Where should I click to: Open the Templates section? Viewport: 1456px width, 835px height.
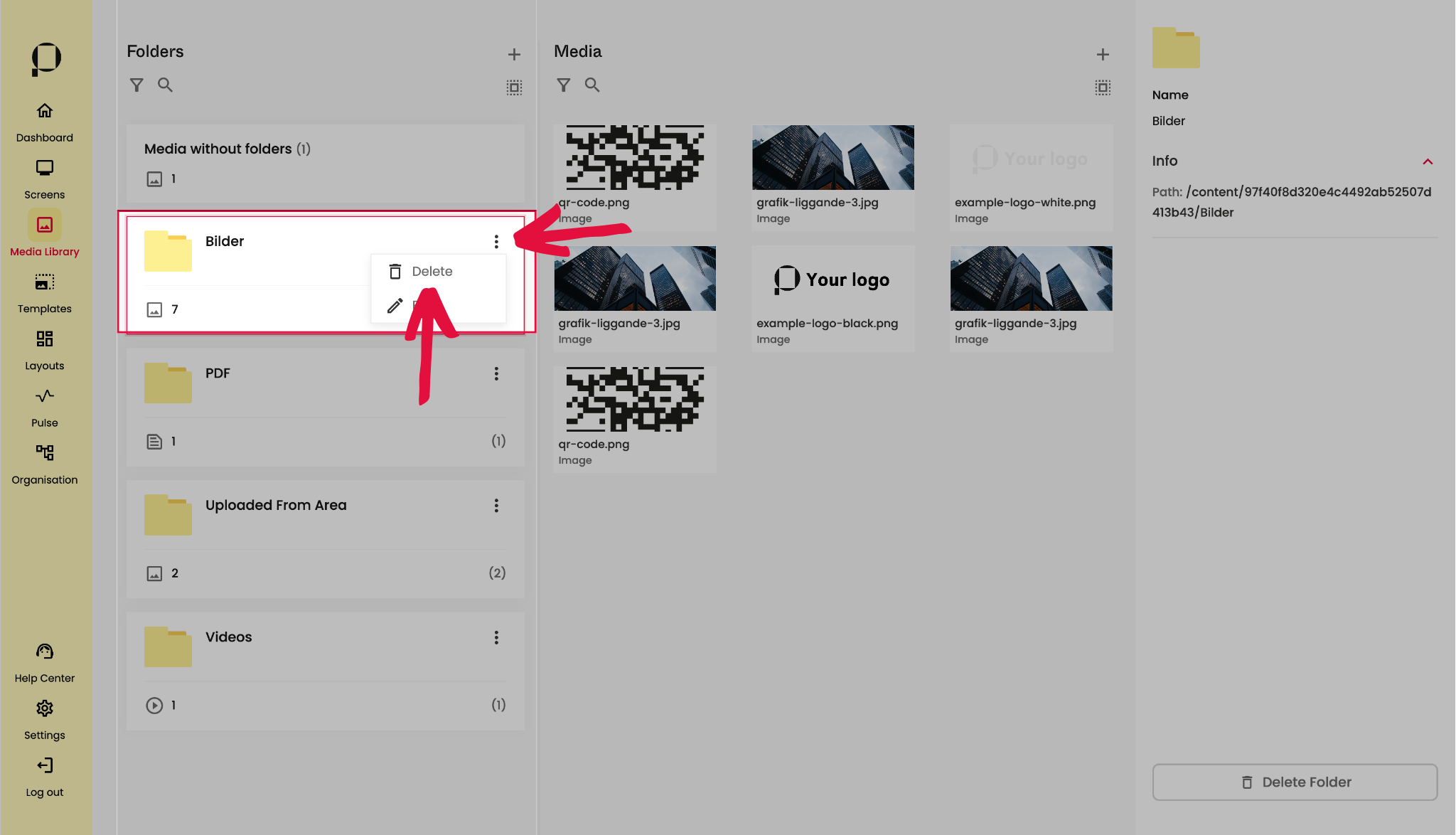[44, 292]
